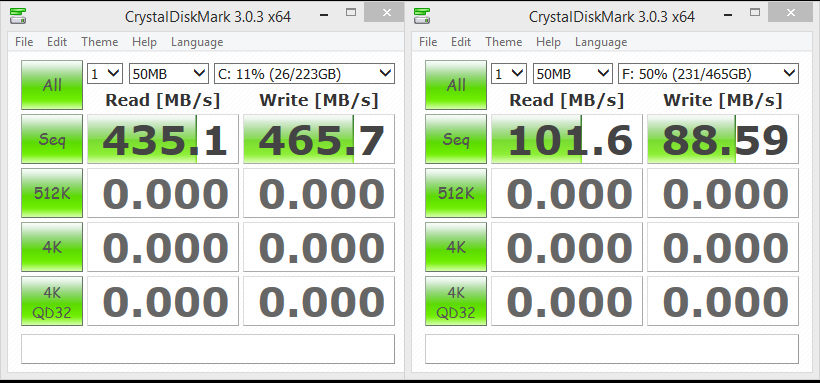Open File menu in right window
Viewport: 820px width, 383px height.
(x=428, y=42)
